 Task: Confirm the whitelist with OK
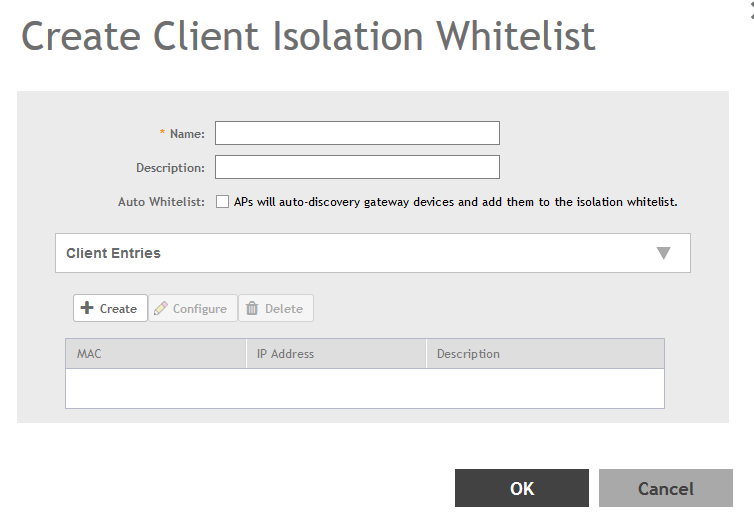coord(522,488)
